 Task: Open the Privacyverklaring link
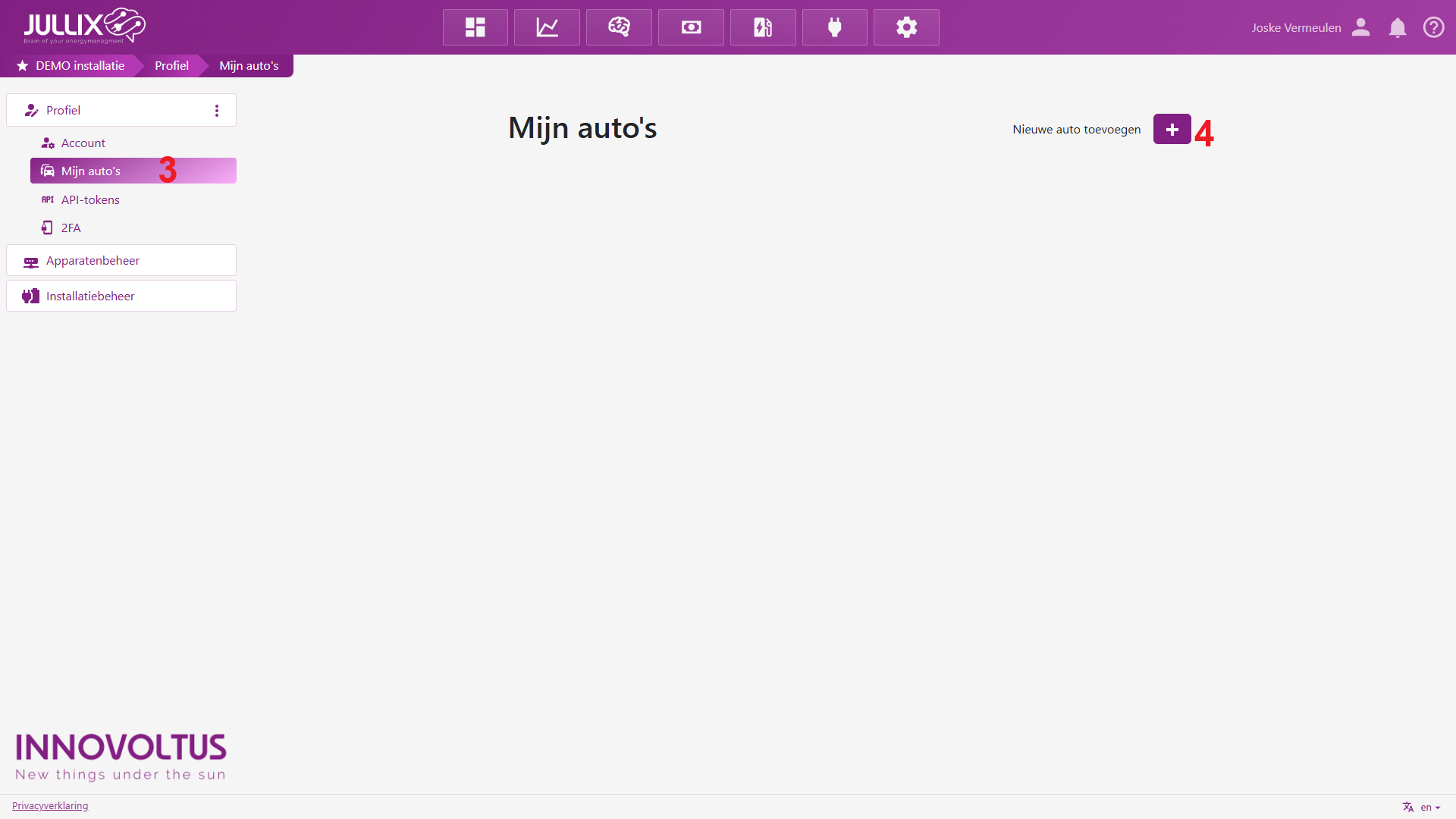pos(50,805)
